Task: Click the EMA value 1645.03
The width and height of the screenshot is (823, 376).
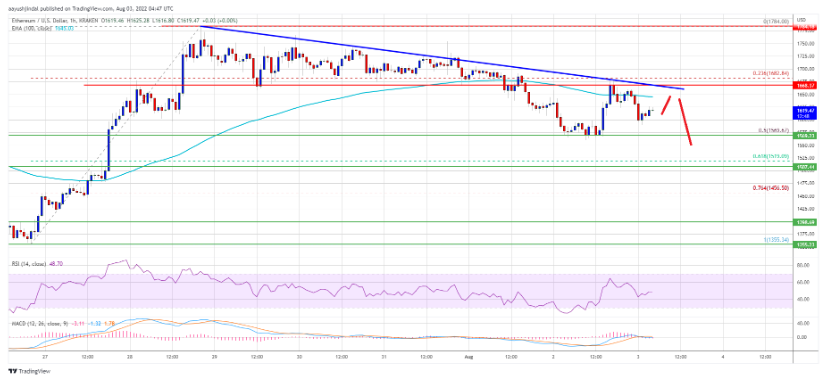Action: click(x=64, y=28)
